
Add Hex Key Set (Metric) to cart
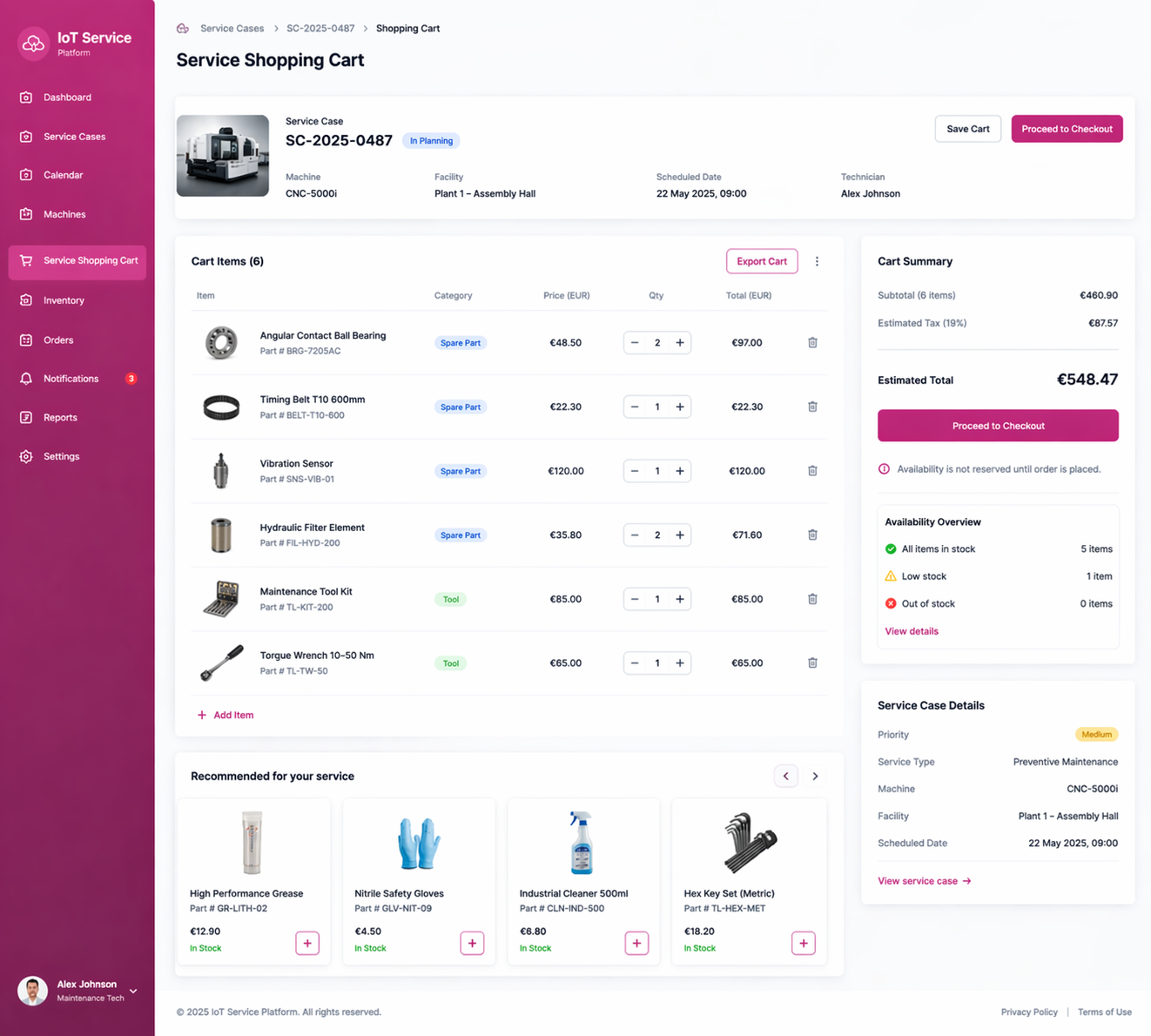click(x=803, y=943)
